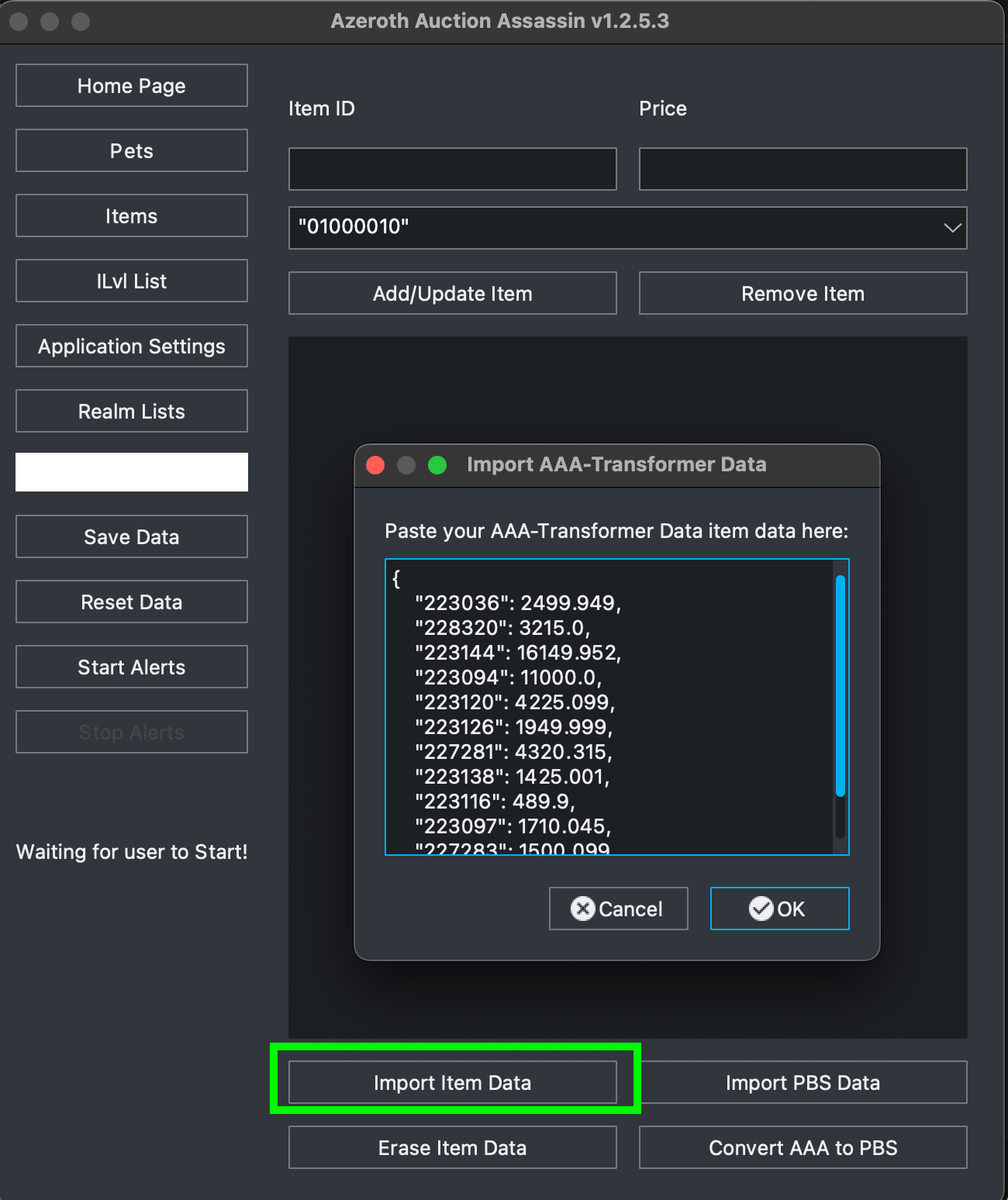Image resolution: width=1008 pixels, height=1200 pixels.
Task: Click the dropdown chevron arrow
Action: (953, 228)
